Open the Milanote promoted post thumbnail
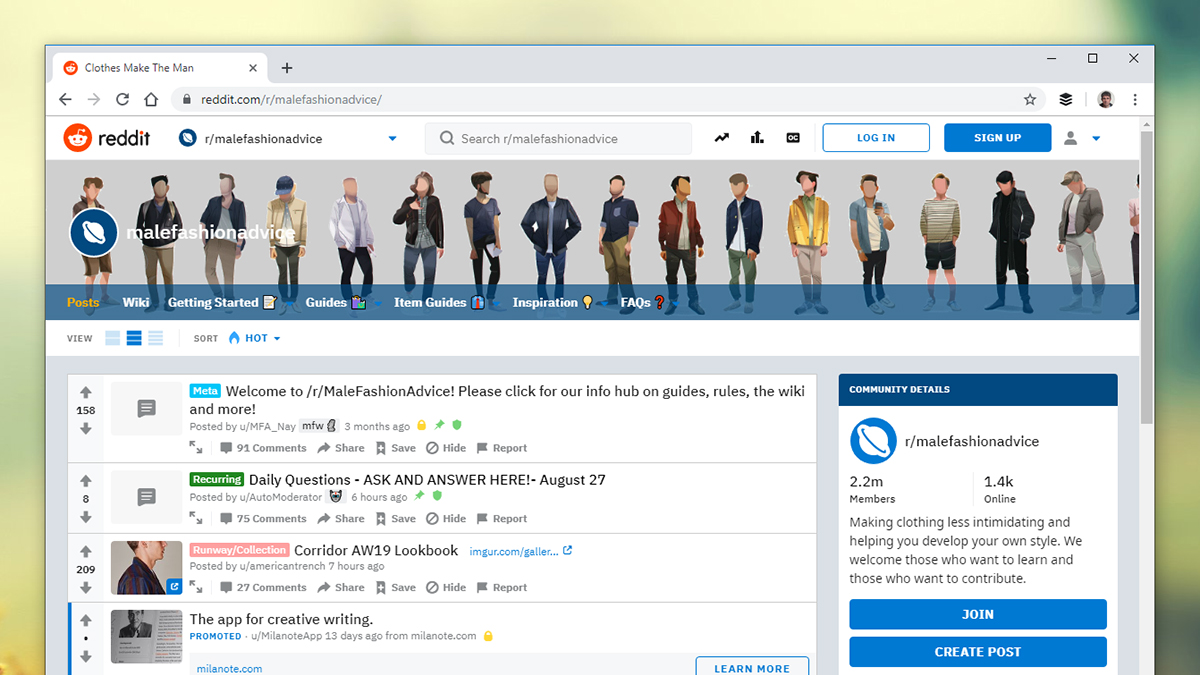Image resolution: width=1200 pixels, height=675 pixels. point(146,637)
